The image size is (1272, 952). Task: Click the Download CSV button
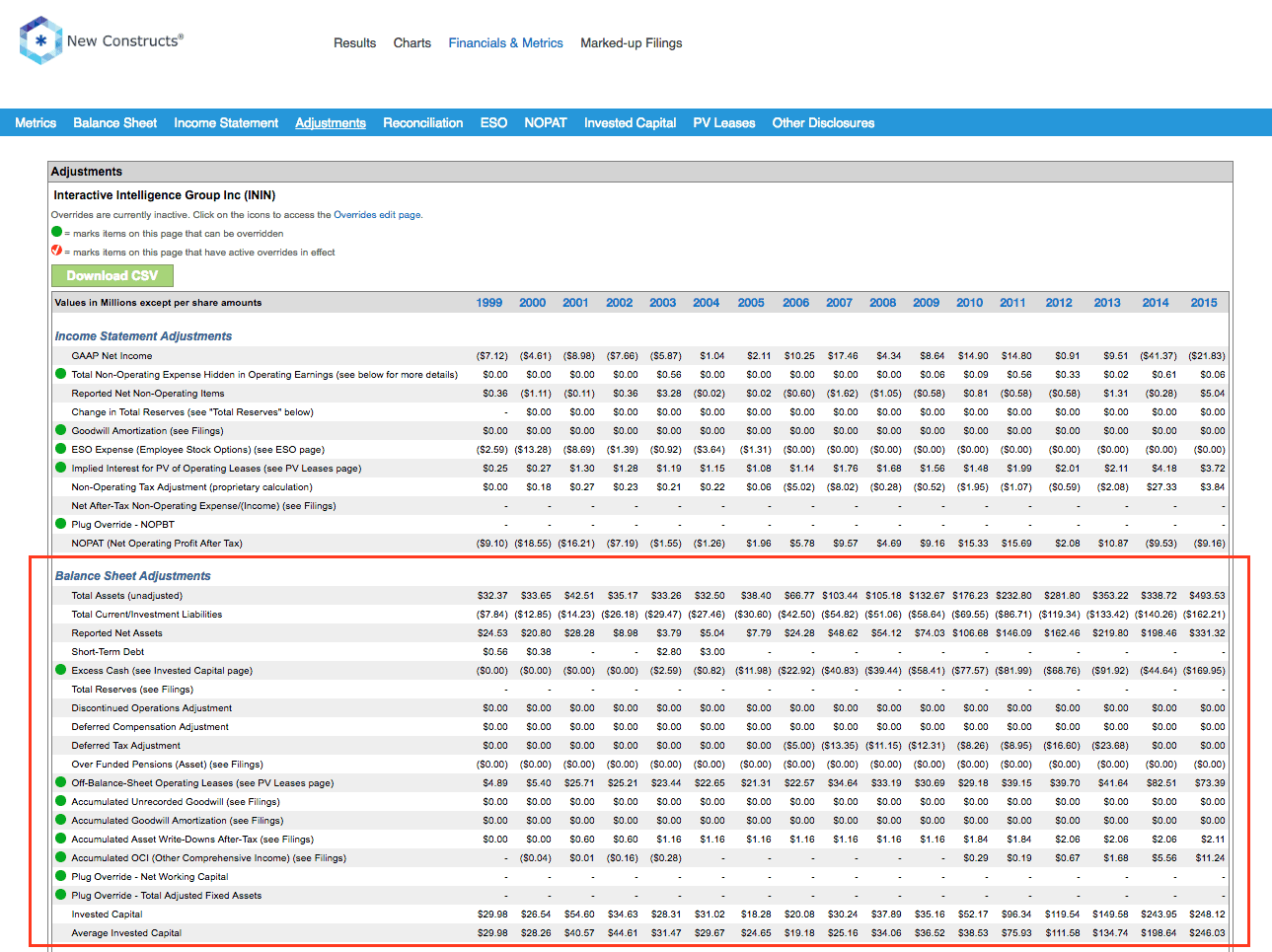point(112,276)
